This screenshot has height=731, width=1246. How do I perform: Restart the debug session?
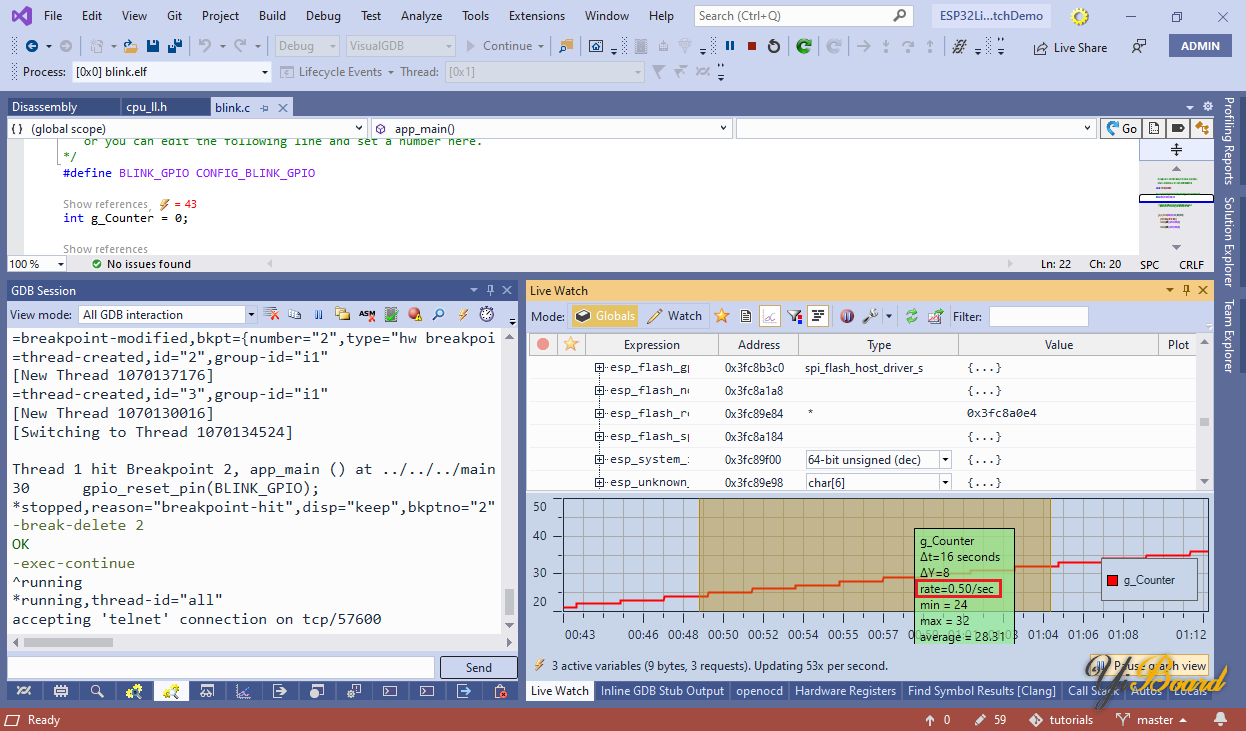[774, 46]
